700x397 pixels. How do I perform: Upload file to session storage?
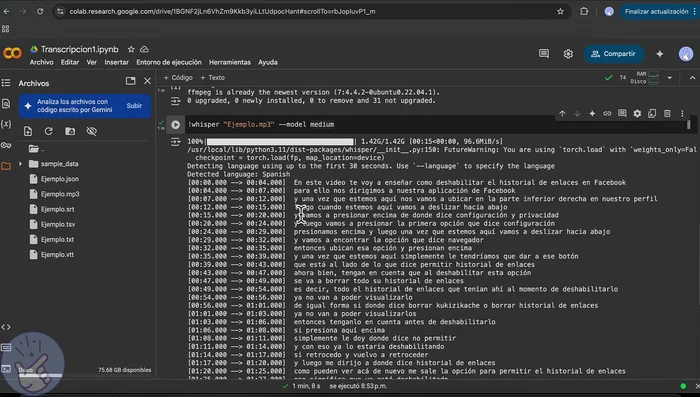pyautogui.click(x=28, y=131)
